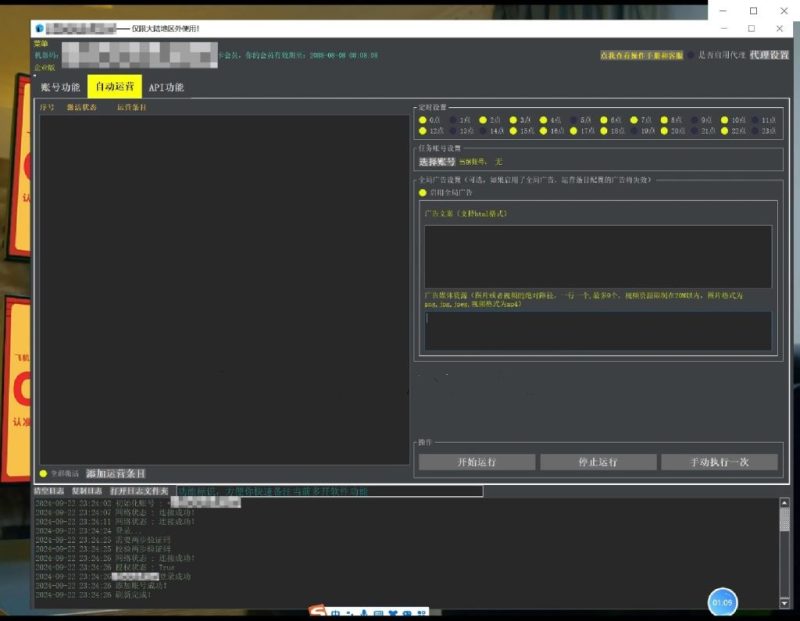Toggle the 12点 schedule option
Screen dimensions: 800x621
coord(423,131)
